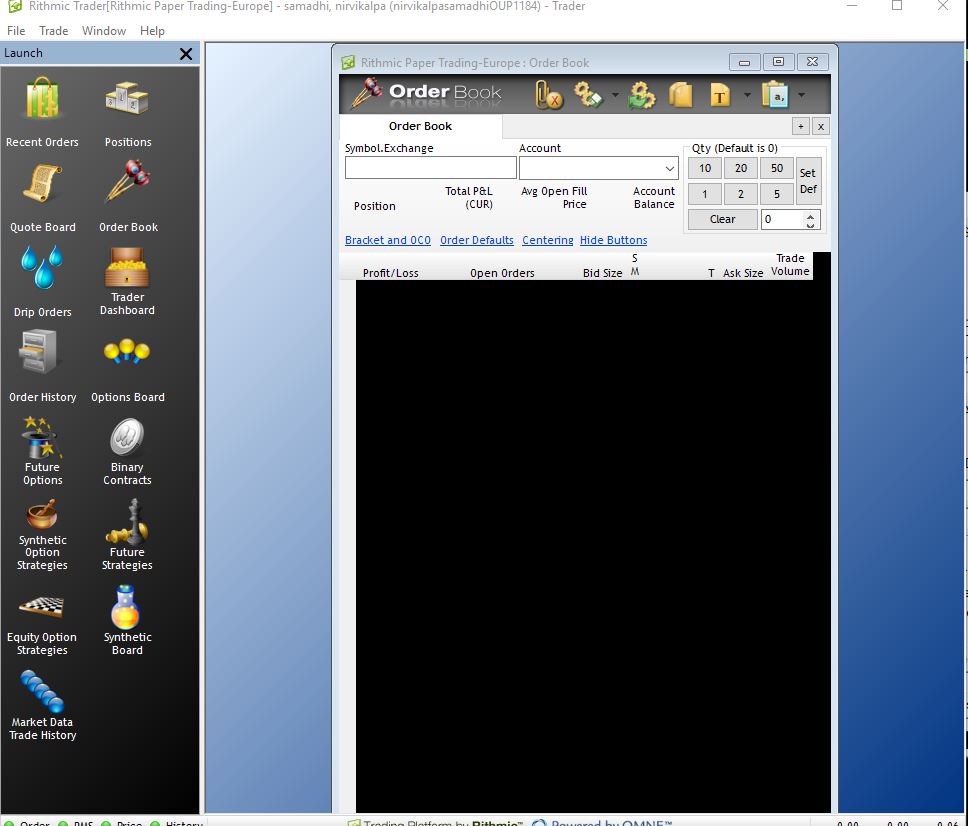Set quantity to 50
Screen dimensions: 968x826
point(777,169)
